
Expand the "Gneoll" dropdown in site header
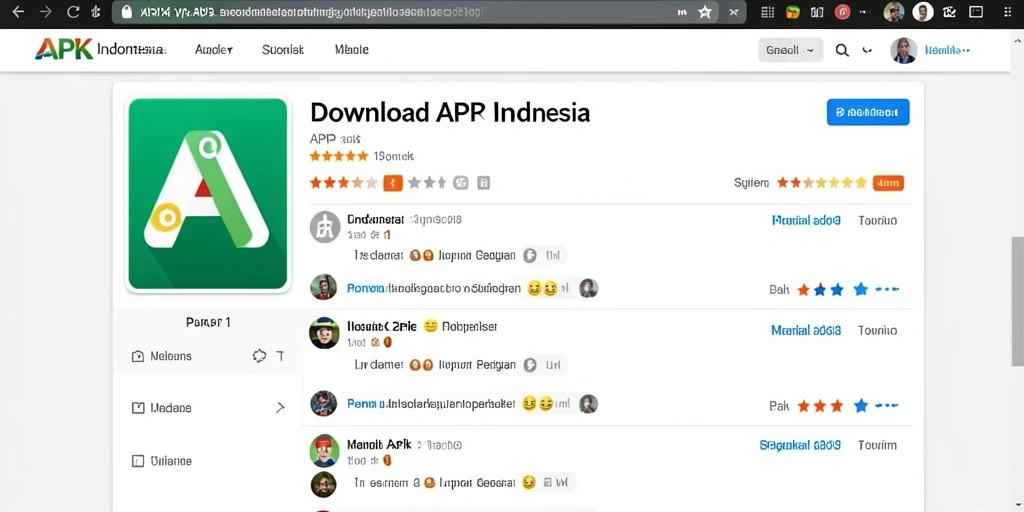click(x=790, y=50)
